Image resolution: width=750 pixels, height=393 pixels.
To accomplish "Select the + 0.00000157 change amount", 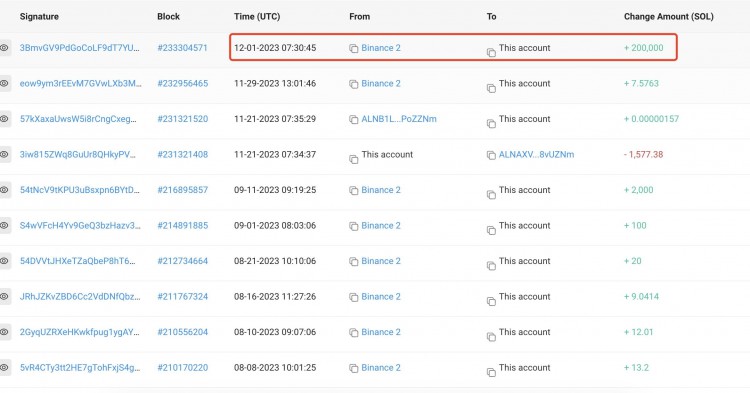I will coord(651,119).
